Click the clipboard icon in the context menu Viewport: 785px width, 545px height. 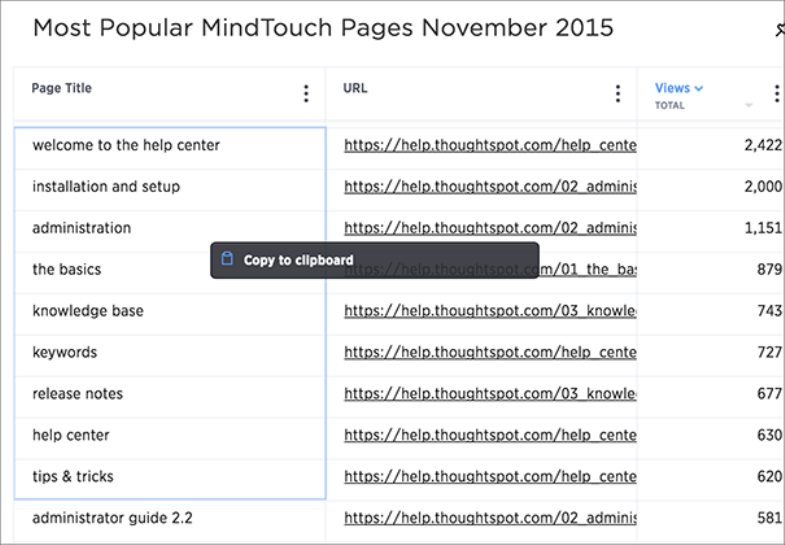tap(227, 259)
